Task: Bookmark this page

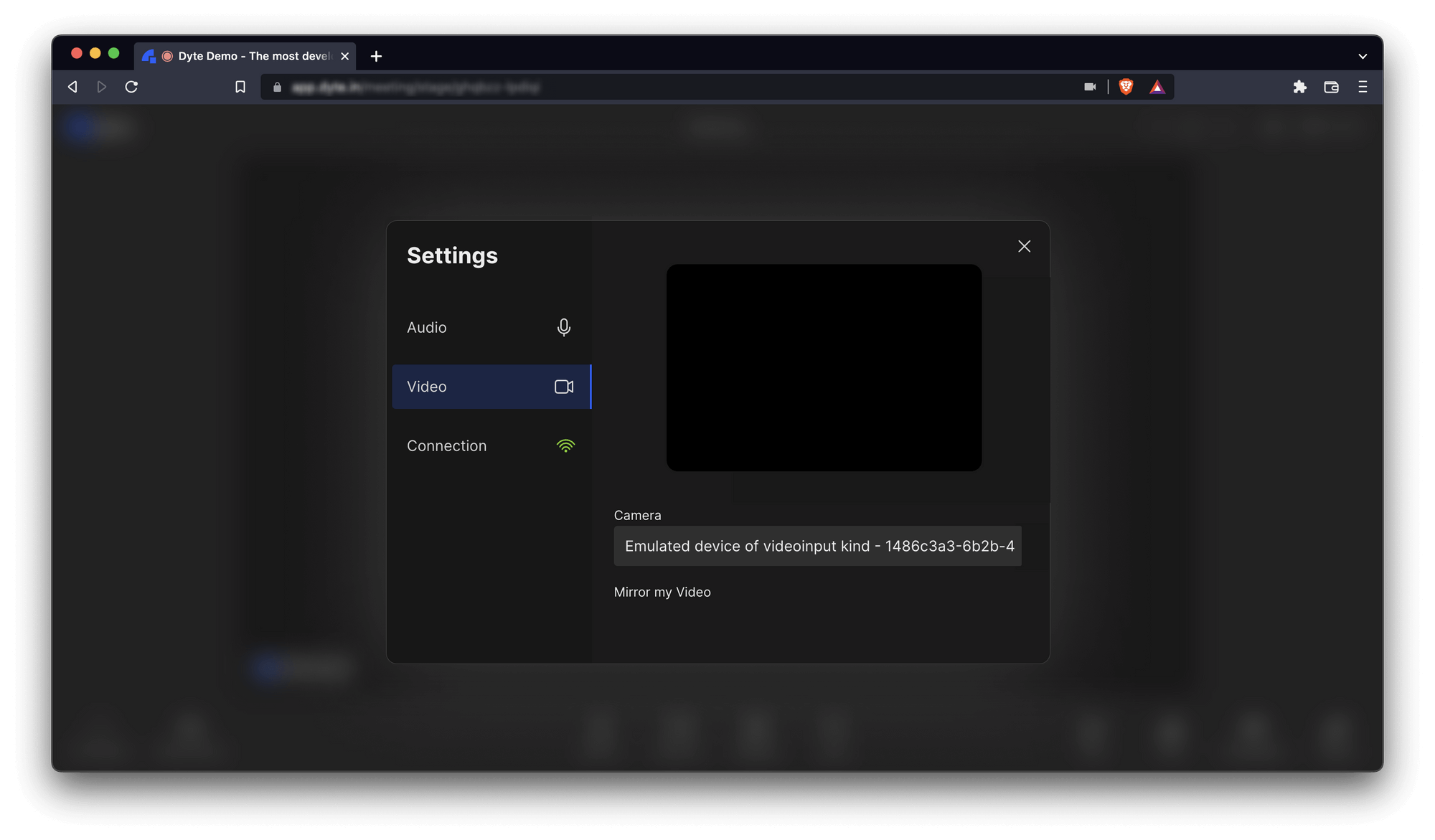Action: tap(240, 87)
